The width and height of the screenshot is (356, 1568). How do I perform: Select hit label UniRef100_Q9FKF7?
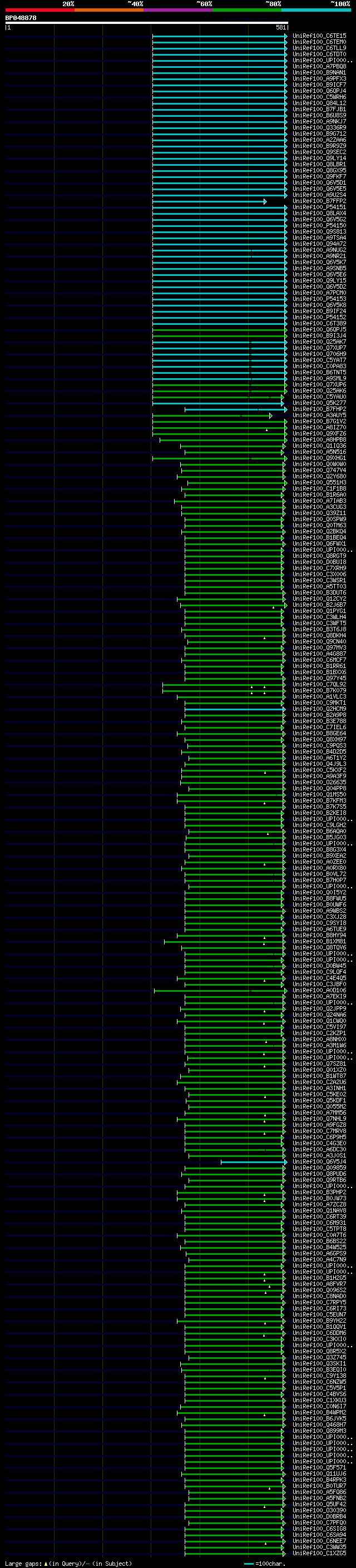click(319, 176)
